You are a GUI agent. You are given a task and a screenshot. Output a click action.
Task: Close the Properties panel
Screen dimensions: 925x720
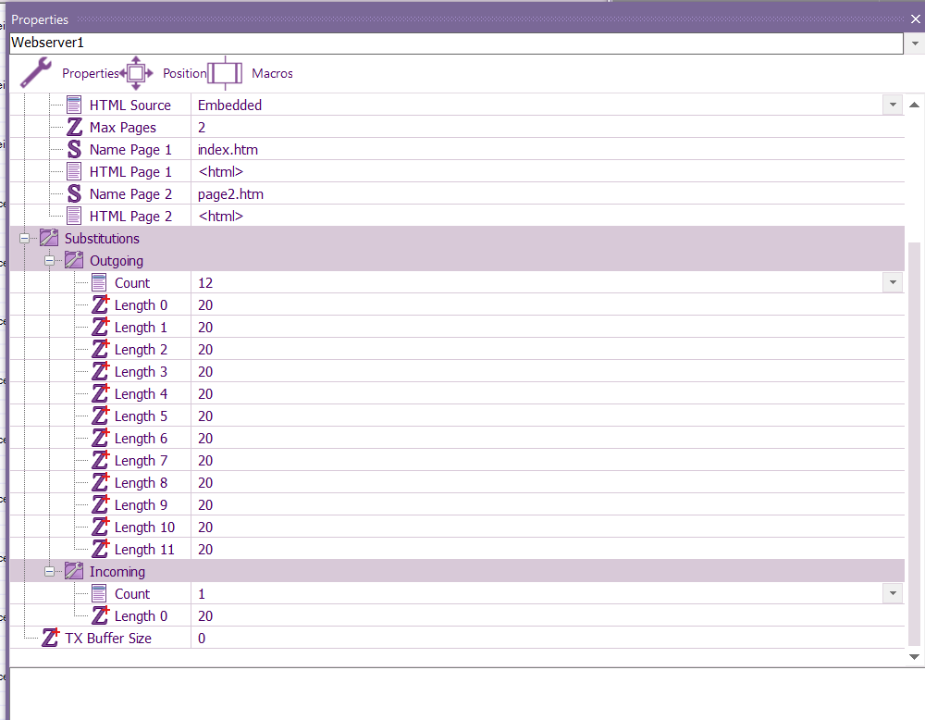tap(915, 19)
